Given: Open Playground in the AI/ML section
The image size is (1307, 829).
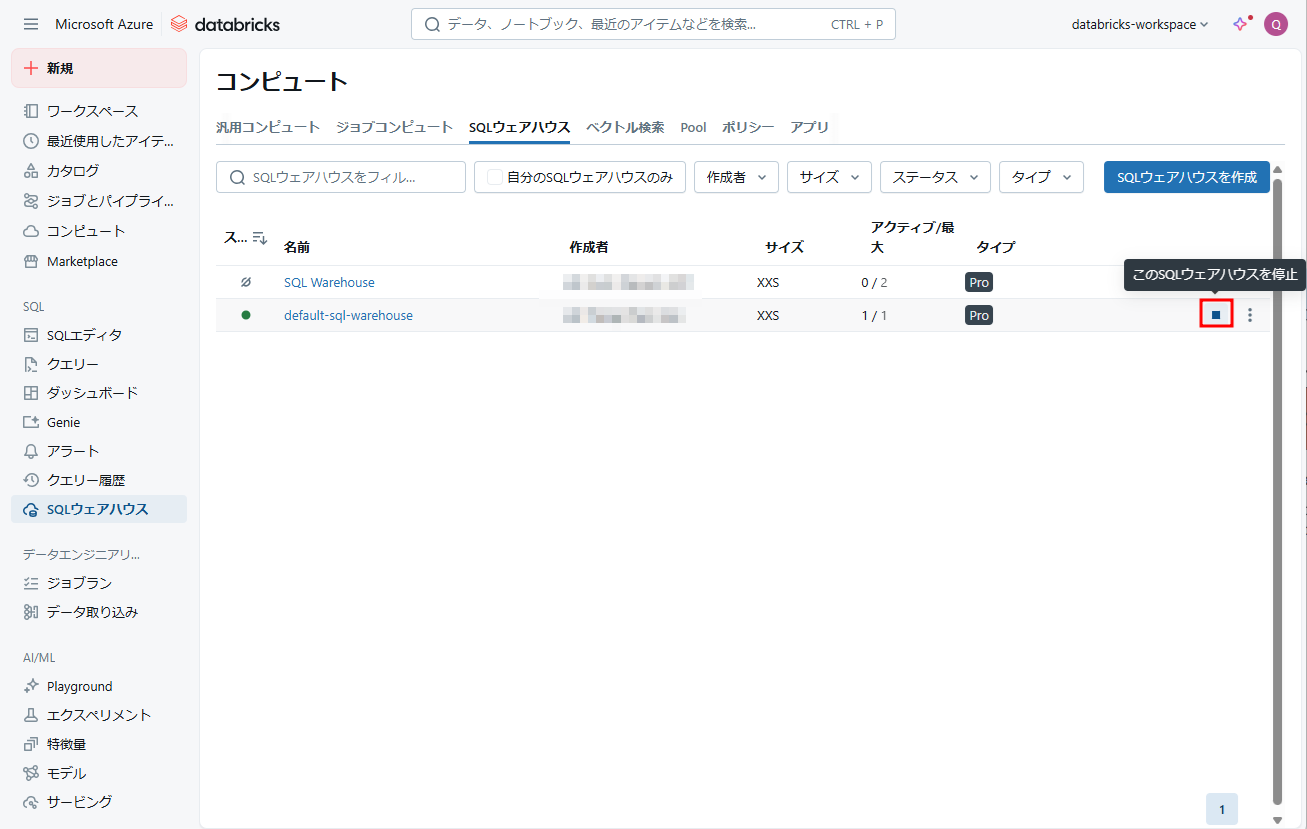Looking at the screenshot, I should [x=79, y=686].
